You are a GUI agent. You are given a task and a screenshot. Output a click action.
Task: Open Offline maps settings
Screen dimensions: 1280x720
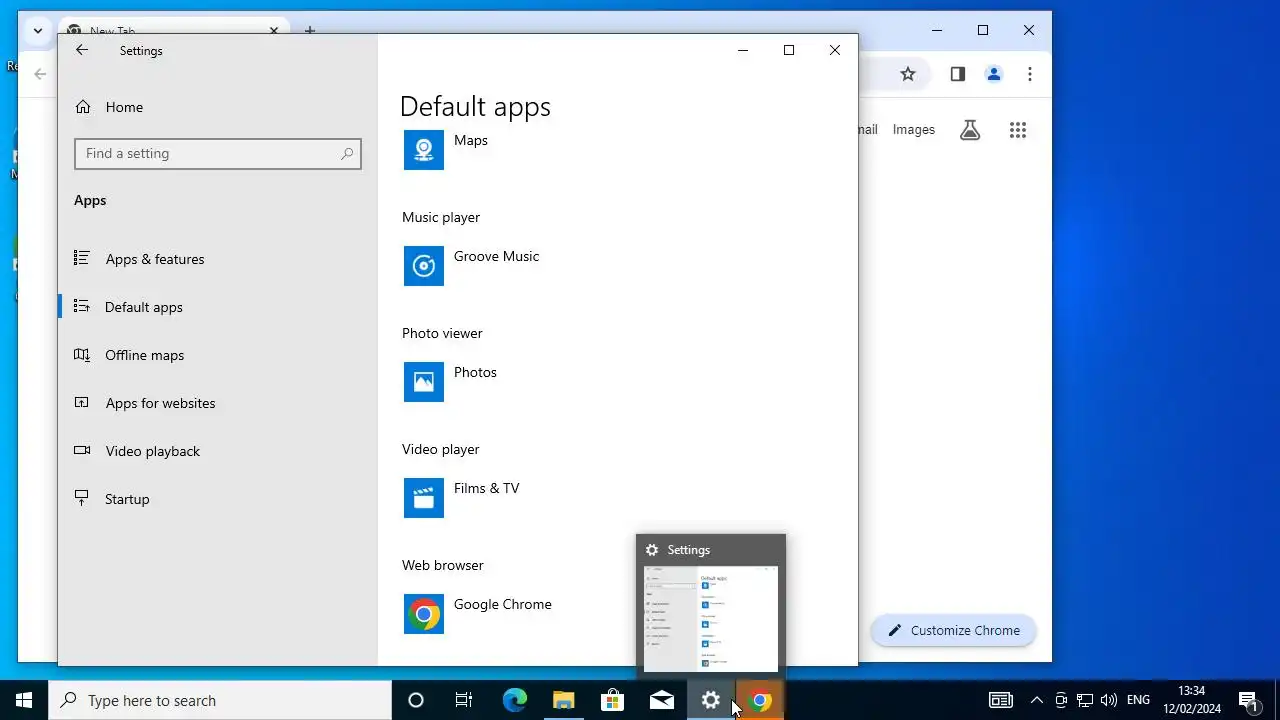(218, 355)
